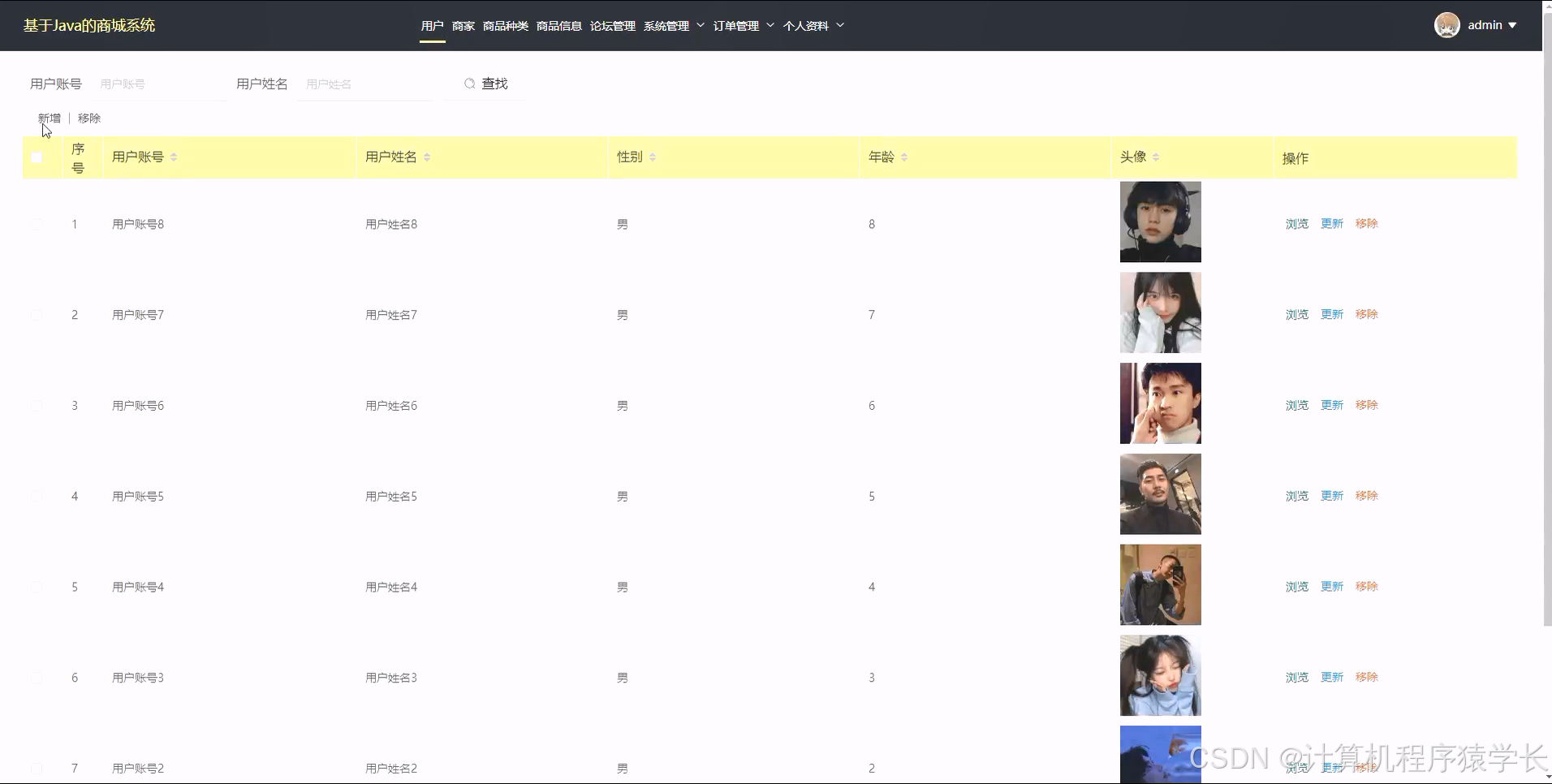
Task: Open the 用户 nav tab
Action: point(433,26)
